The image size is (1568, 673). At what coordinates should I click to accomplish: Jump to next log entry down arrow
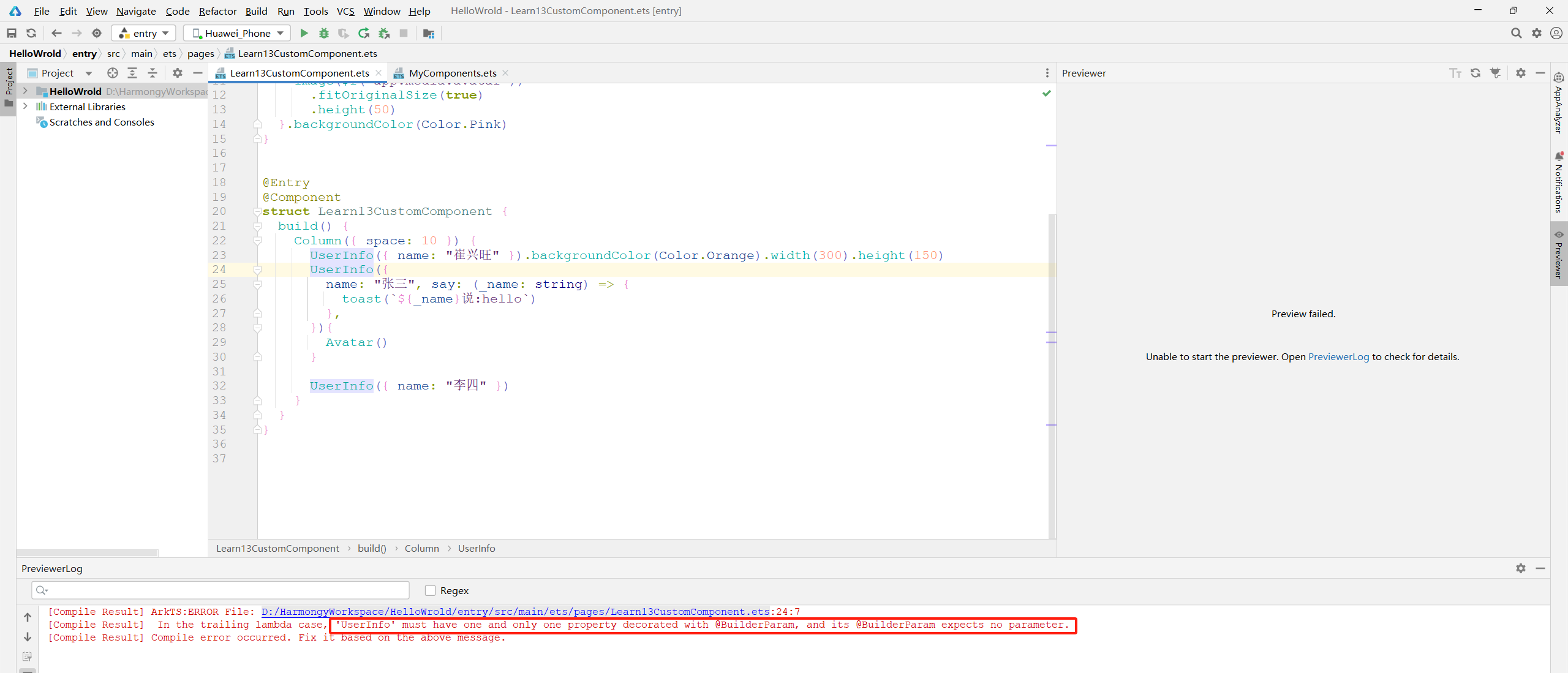(x=28, y=637)
